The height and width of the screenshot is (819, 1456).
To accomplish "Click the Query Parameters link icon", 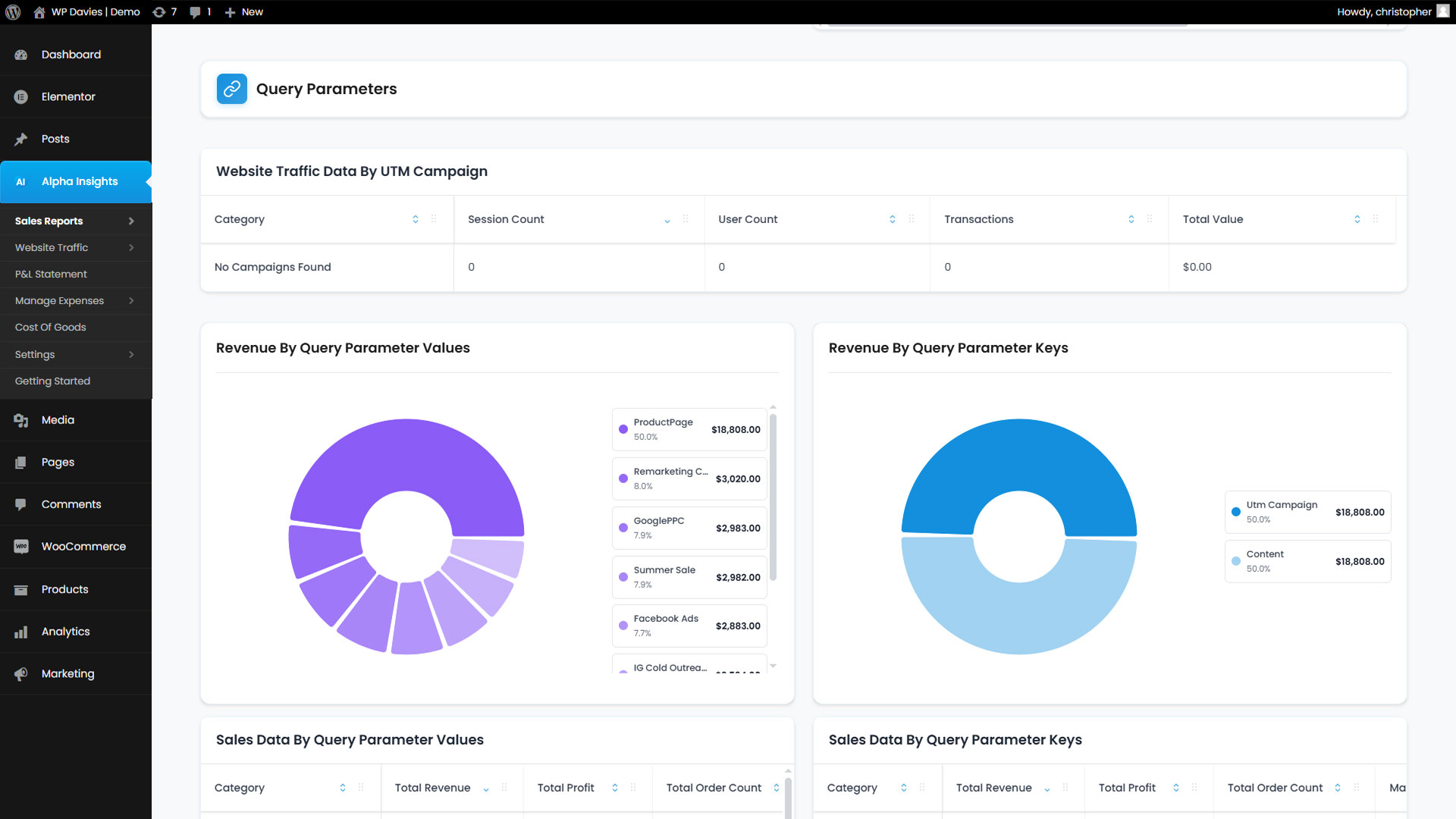I will point(232,89).
